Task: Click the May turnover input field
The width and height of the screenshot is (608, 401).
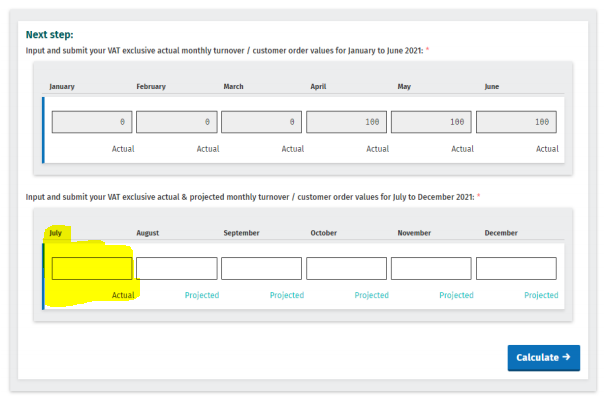Action: coord(431,122)
